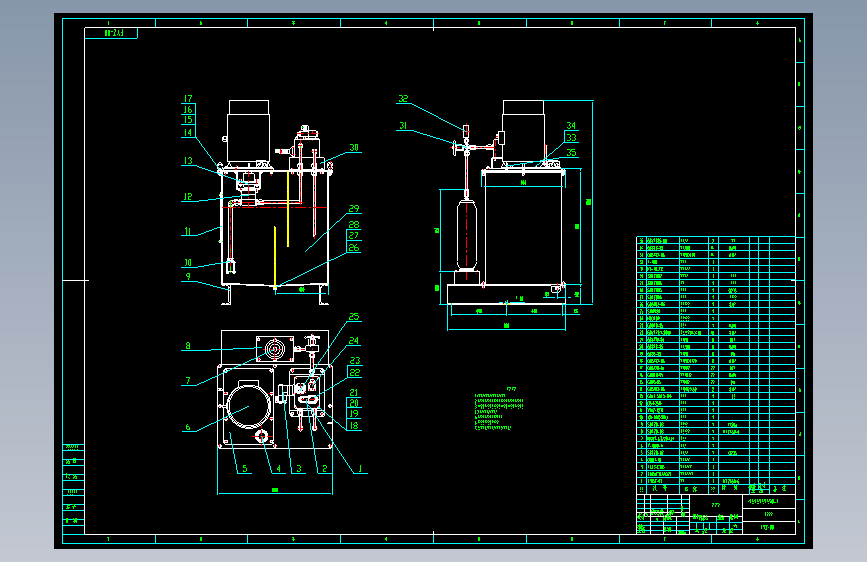This screenshot has width=867, height=562.
Task: Click callout number 26
Action: tap(354, 248)
